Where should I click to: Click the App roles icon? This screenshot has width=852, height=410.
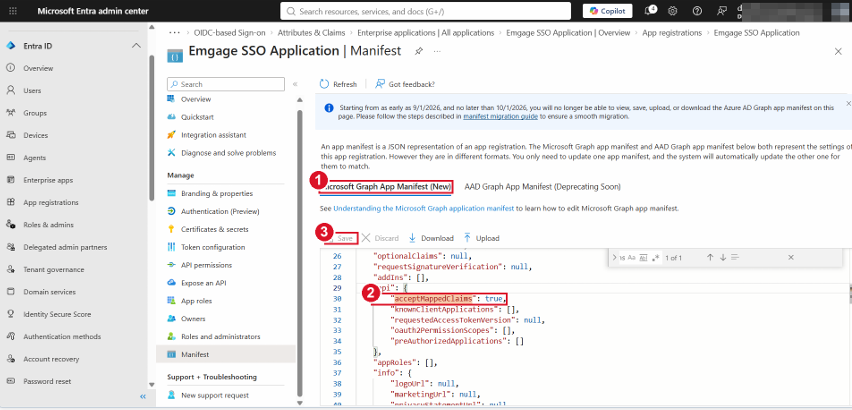coord(171,301)
